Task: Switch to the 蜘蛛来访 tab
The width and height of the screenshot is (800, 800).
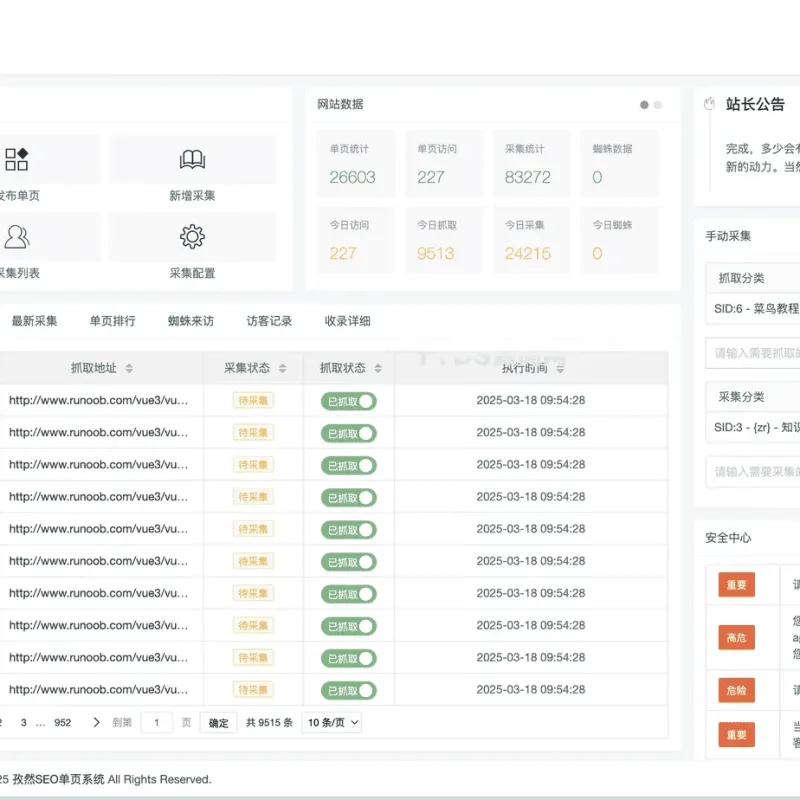Action: (191, 321)
